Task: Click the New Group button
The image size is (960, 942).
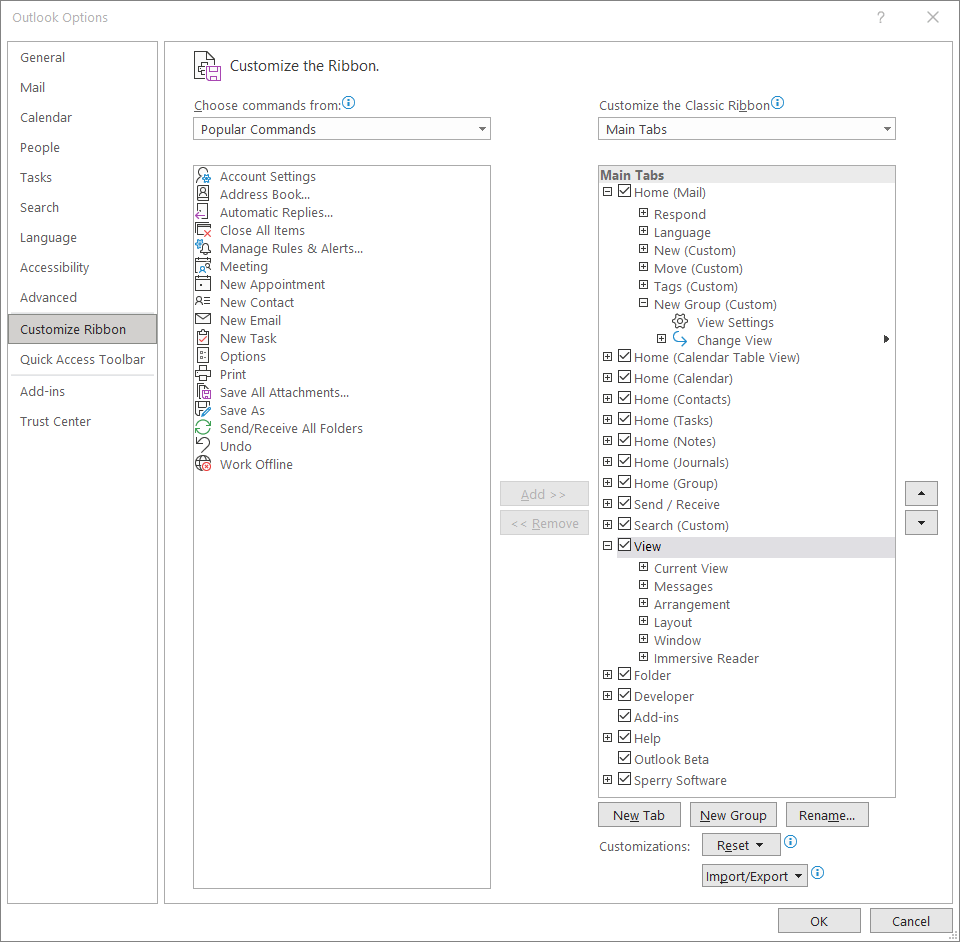Action: pyautogui.click(x=733, y=815)
